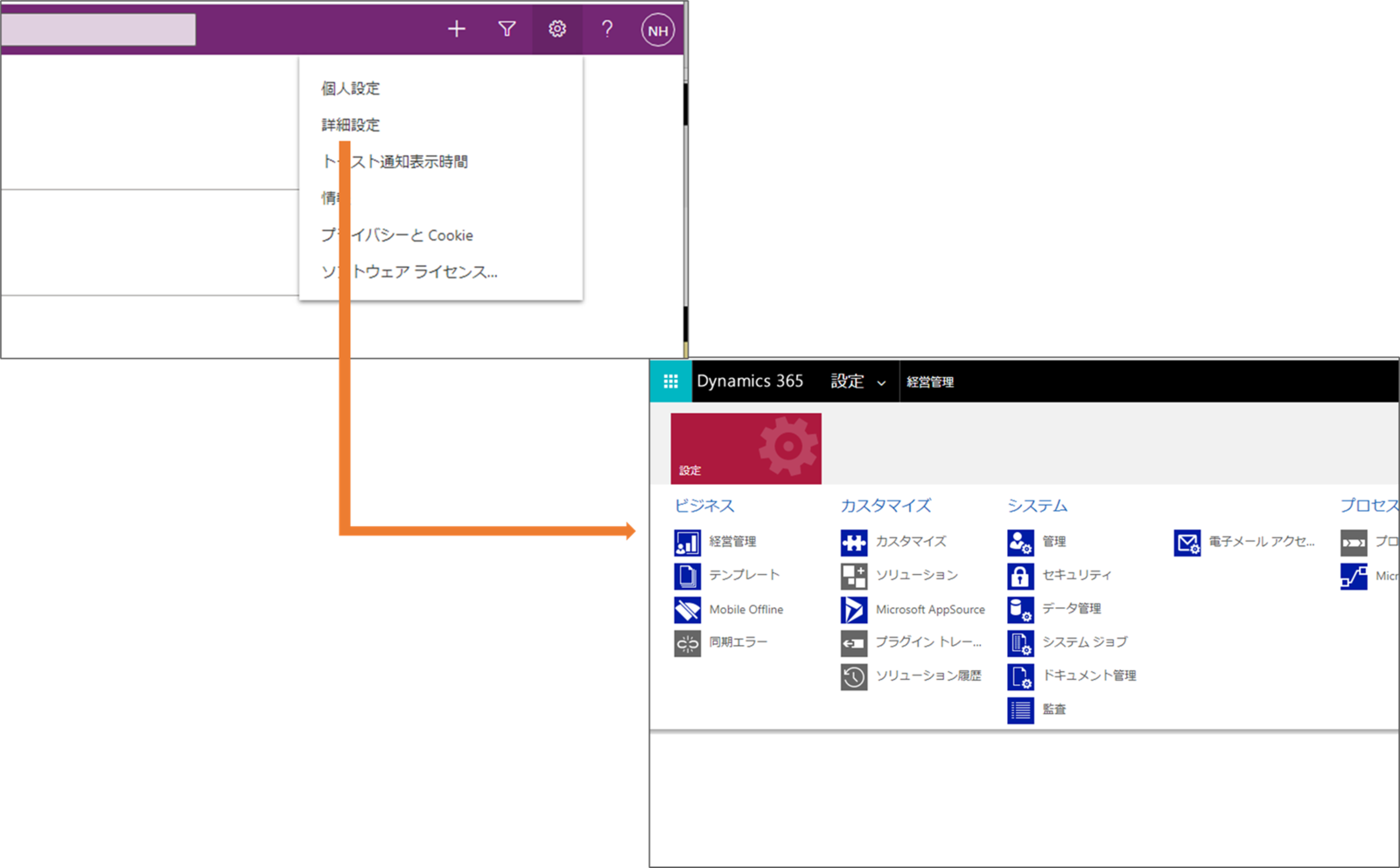This screenshot has width=1400, height=868.
Task: Open the 経営管理 link under ビジネス
Action: (733, 542)
